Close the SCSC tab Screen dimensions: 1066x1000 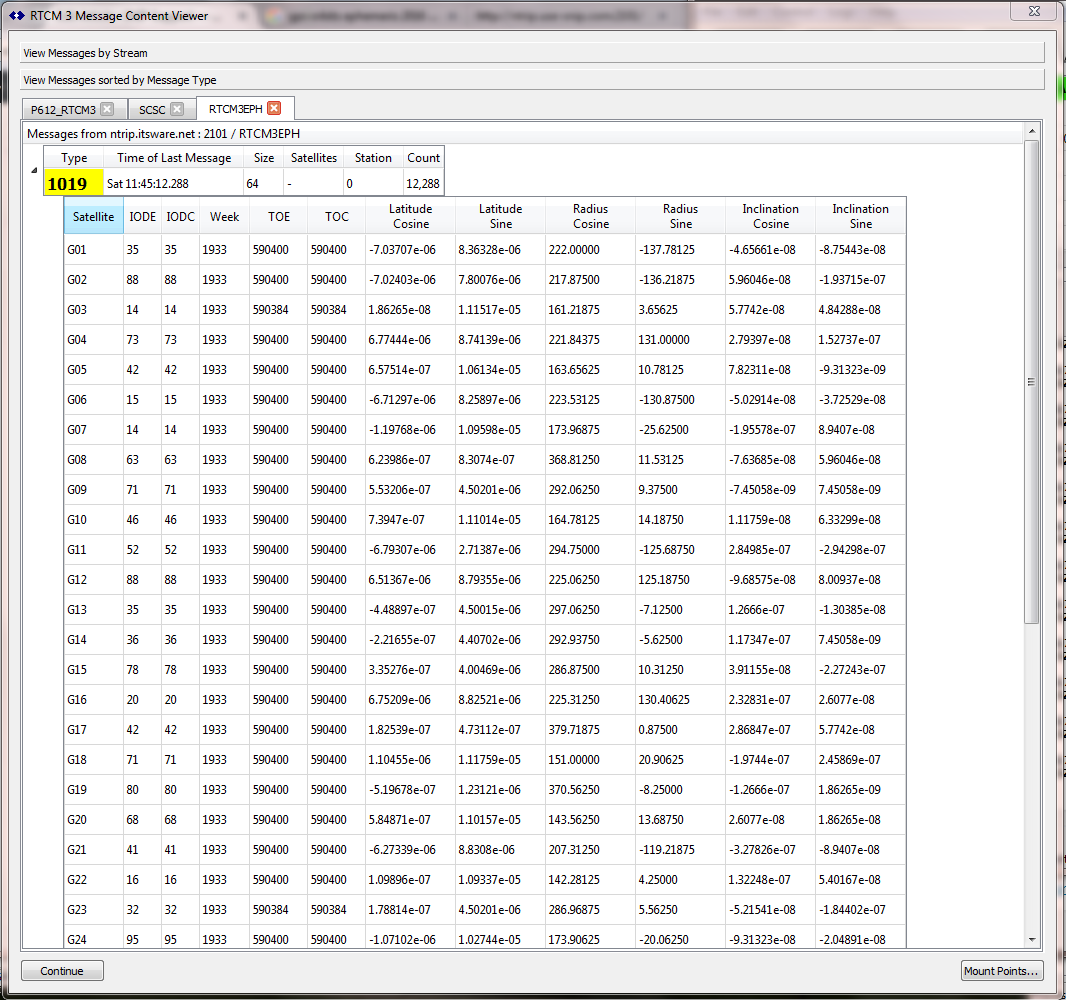(177, 109)
